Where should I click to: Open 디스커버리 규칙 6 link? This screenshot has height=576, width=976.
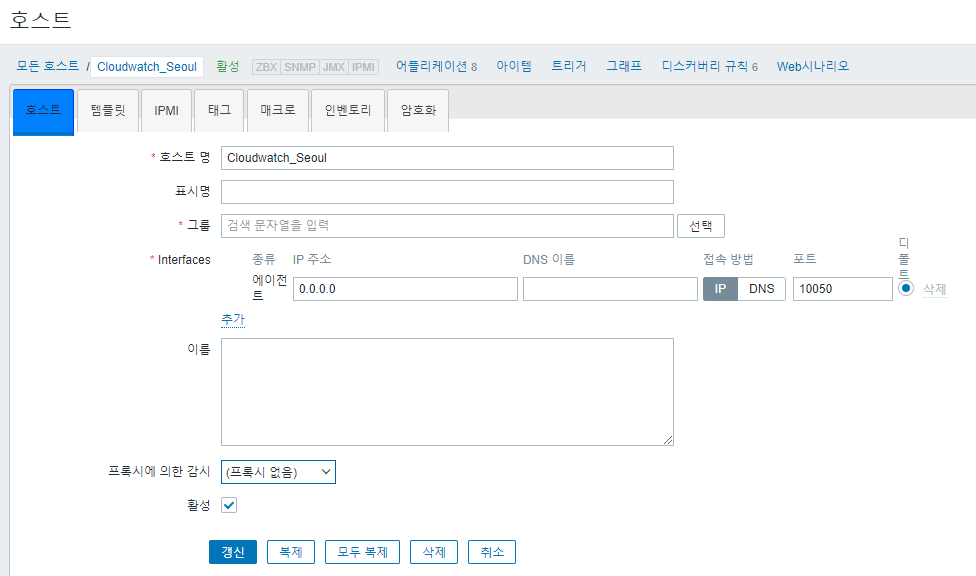click(710, 66)
